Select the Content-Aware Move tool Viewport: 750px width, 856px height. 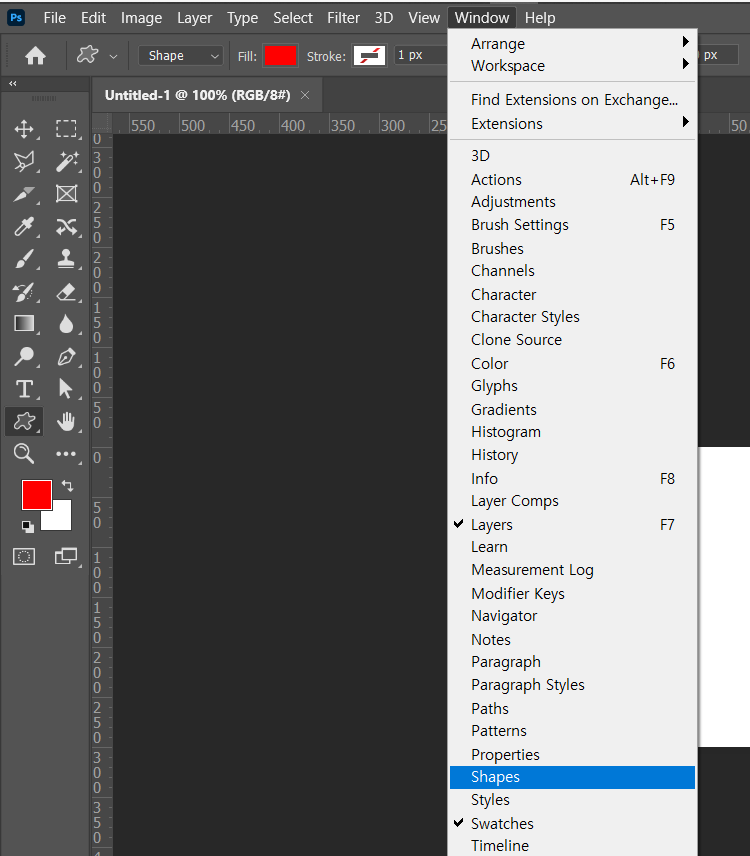[67, 226]
